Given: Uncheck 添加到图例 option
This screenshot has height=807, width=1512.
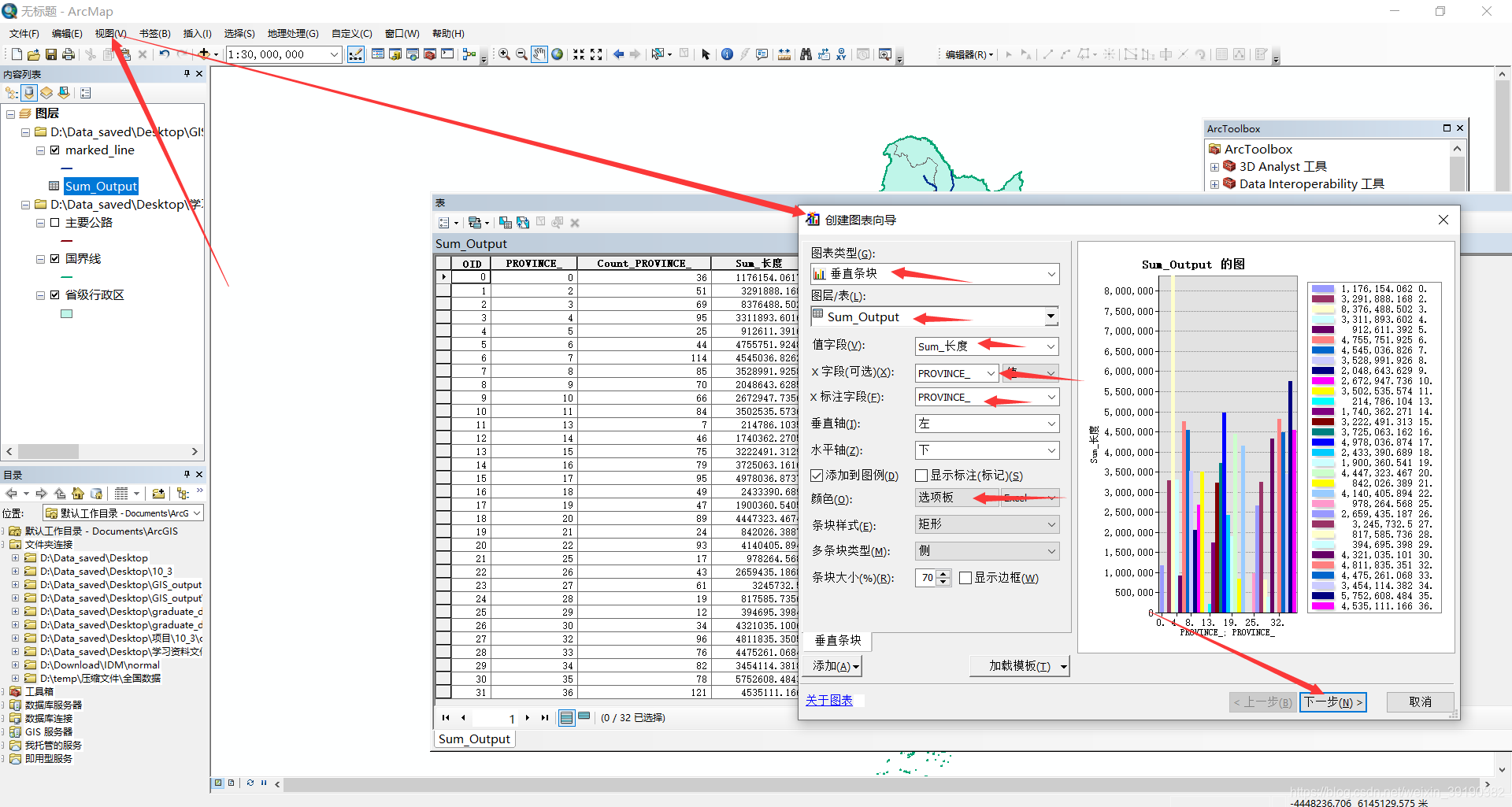Looking at the screenshot, I should [817, 476].
